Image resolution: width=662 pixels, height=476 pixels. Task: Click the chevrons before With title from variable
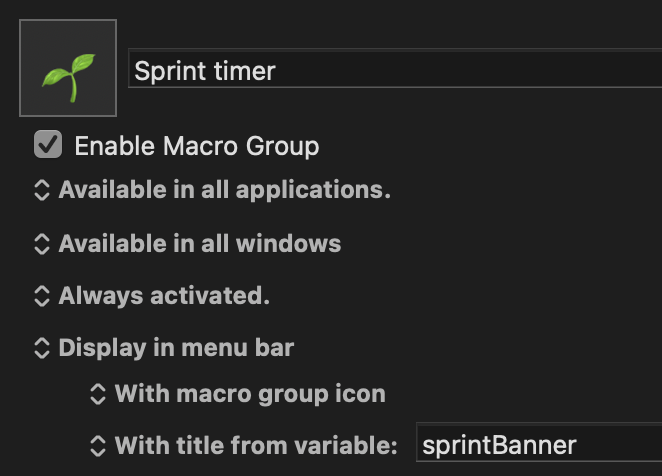tap(98, 445)
